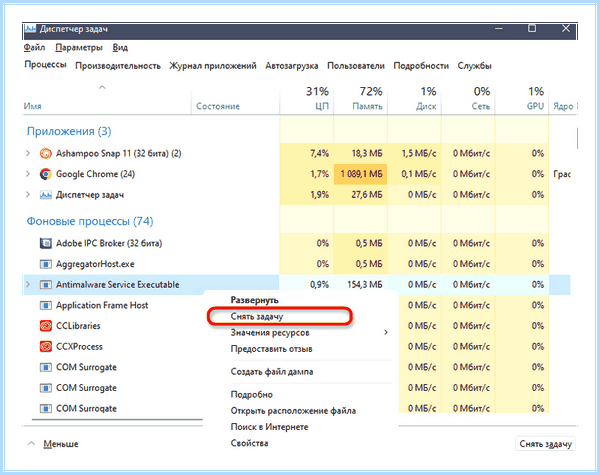Click the Antimalware Service Executable icon
600x475 pixels.
pyautogui.click(x=46, y=285)
